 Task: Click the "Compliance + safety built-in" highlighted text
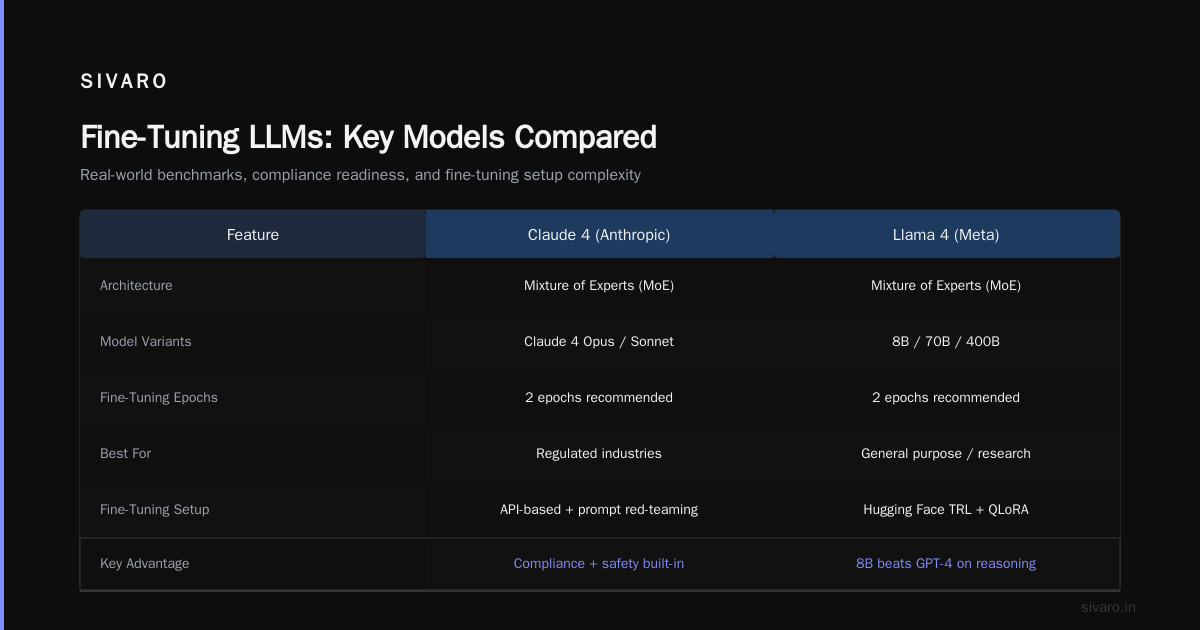coord(599,564)
